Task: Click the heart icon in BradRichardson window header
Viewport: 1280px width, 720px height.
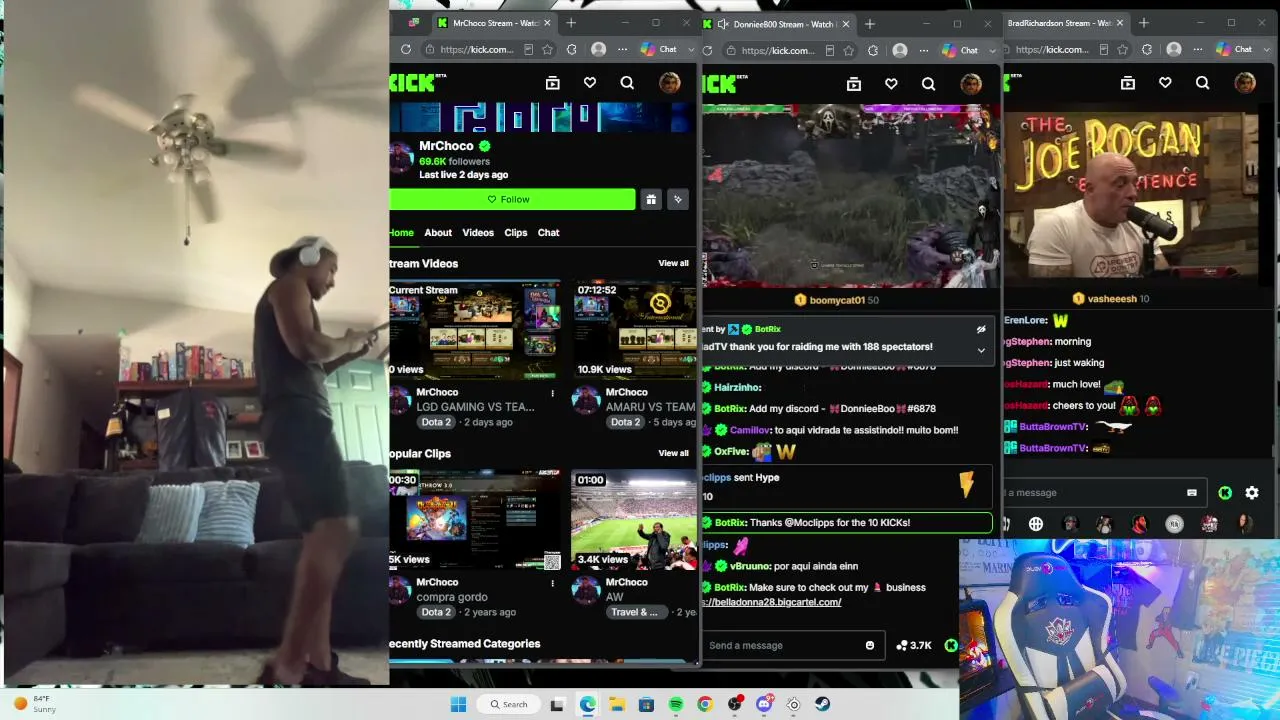Action: coord(1165,84)
